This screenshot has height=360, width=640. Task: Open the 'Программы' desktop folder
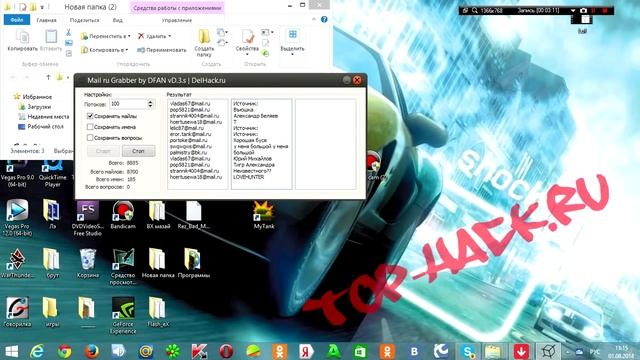coord(193,264)
